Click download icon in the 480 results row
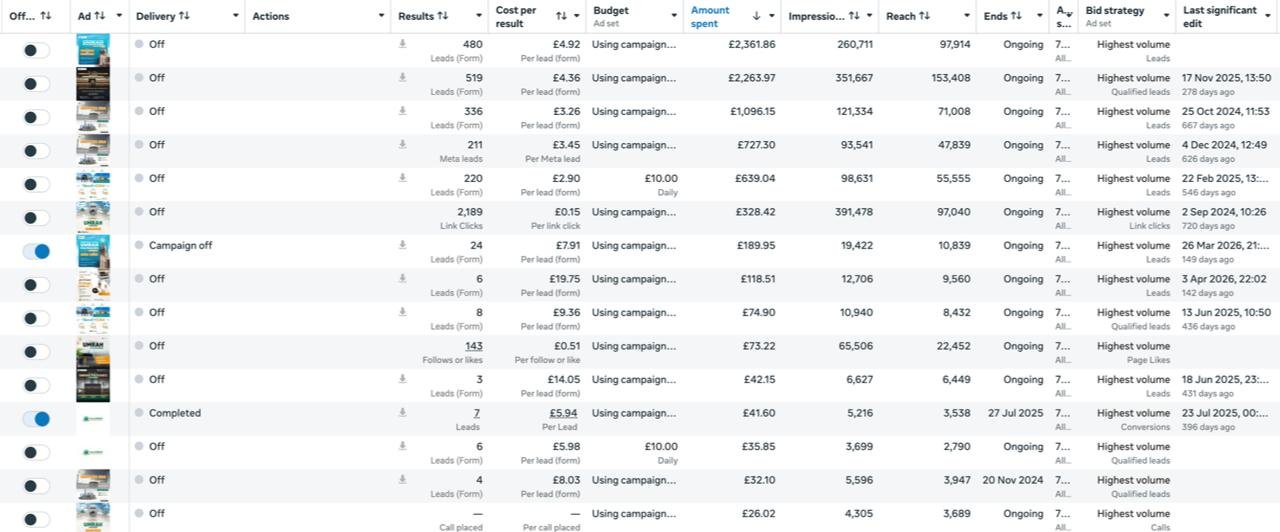The width and height of the screenshot is (1280, 532). 402,44
